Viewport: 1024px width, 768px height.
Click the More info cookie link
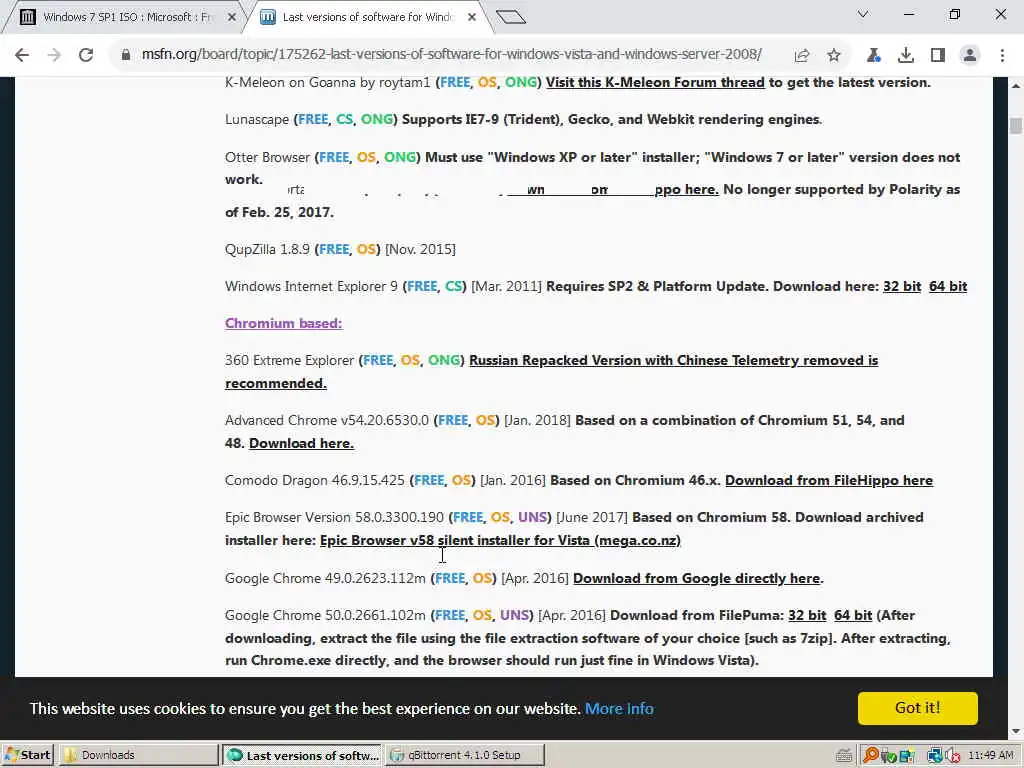(619, 709)
